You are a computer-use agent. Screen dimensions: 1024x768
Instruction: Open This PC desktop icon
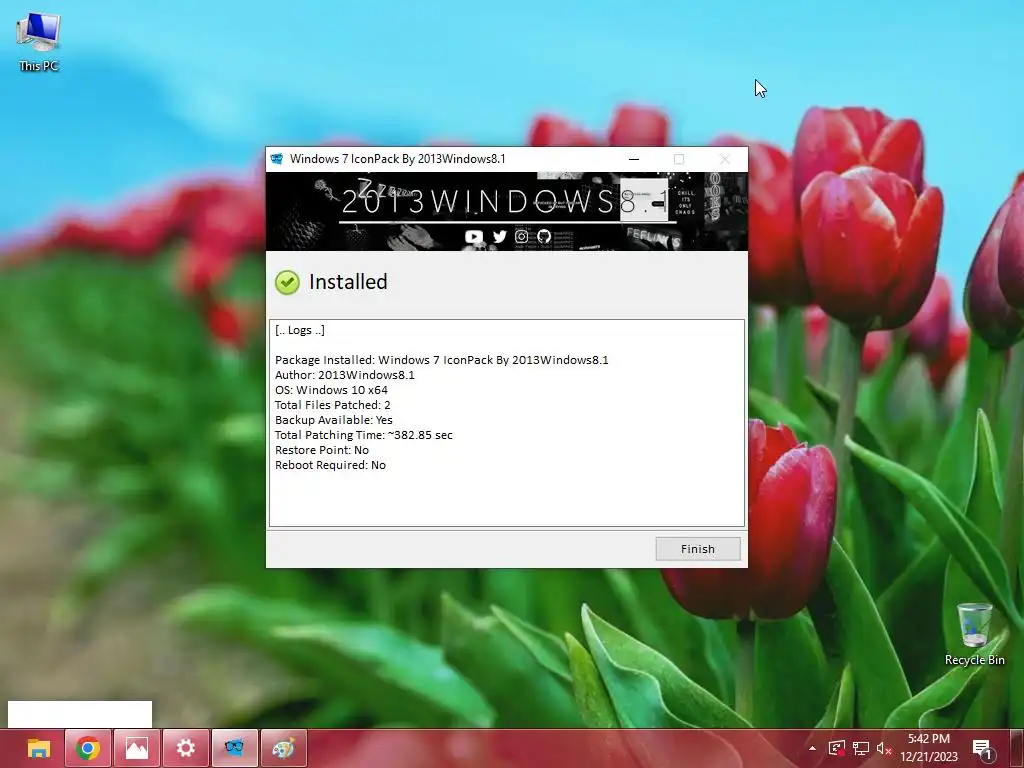click(x=39, y=40)
